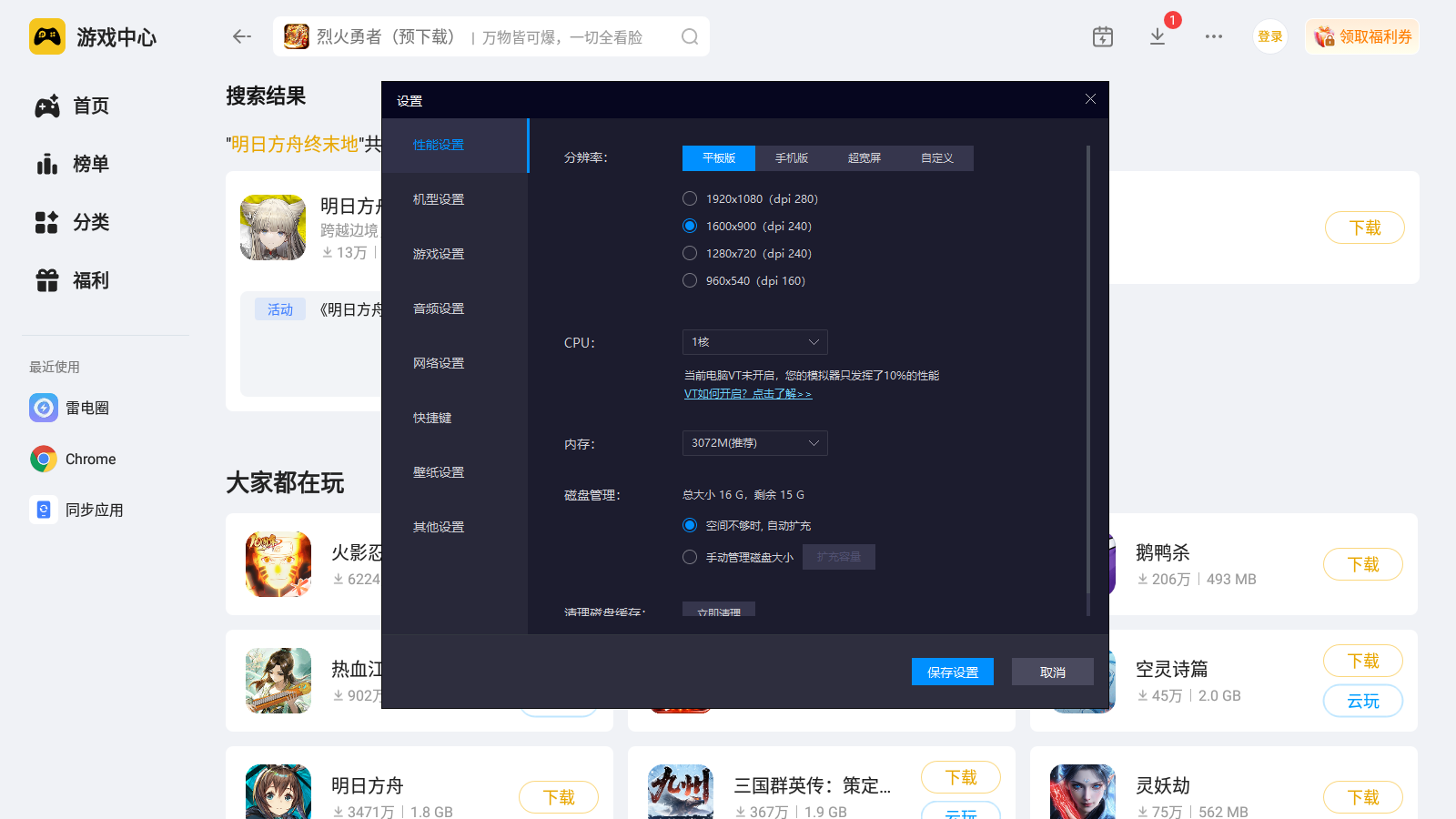Click the 灵妖劫 game title

pyautogui.click(x=1163, y=785)
